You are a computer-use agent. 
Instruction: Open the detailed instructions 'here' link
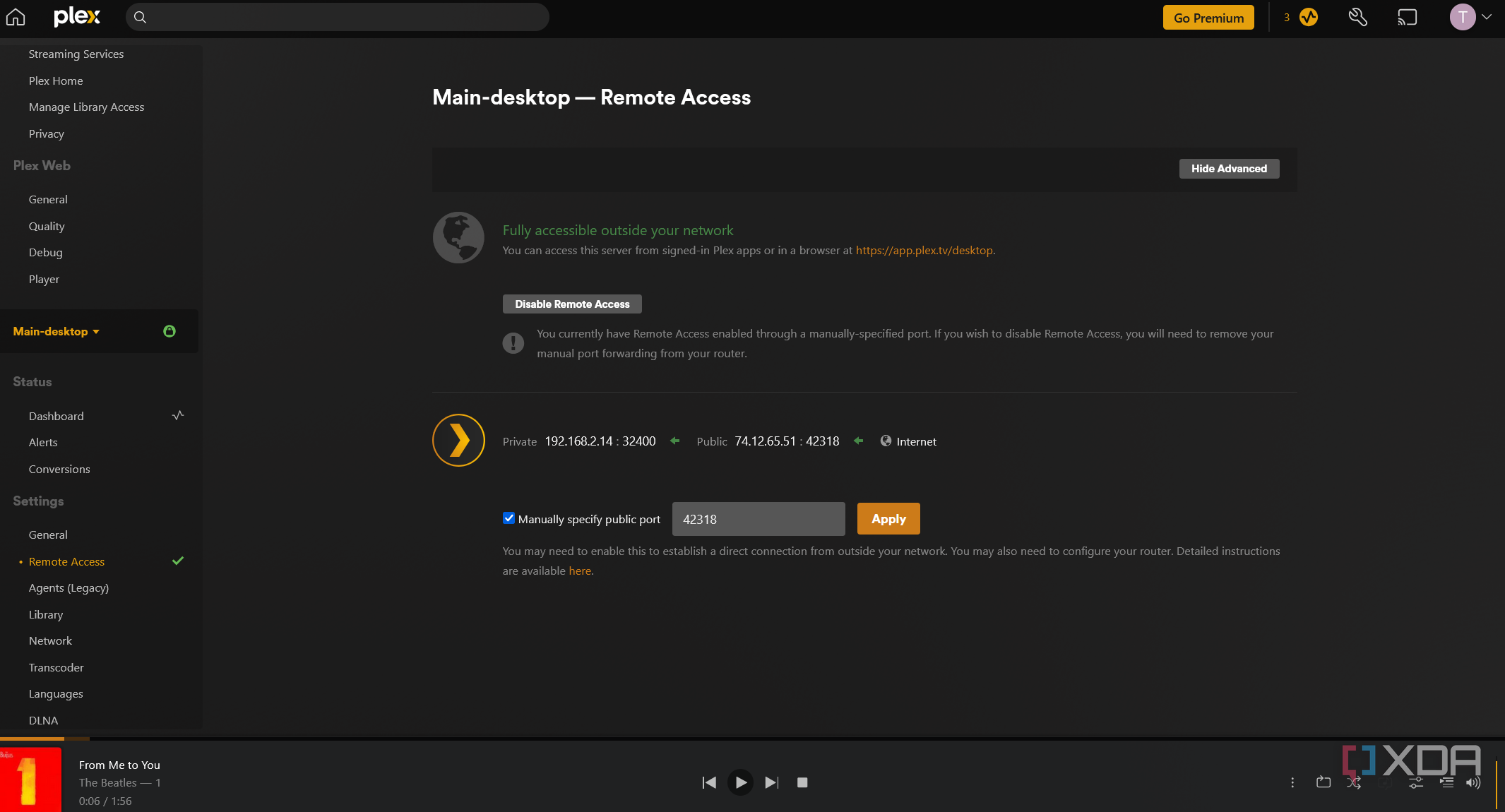[x=580, y=571]
